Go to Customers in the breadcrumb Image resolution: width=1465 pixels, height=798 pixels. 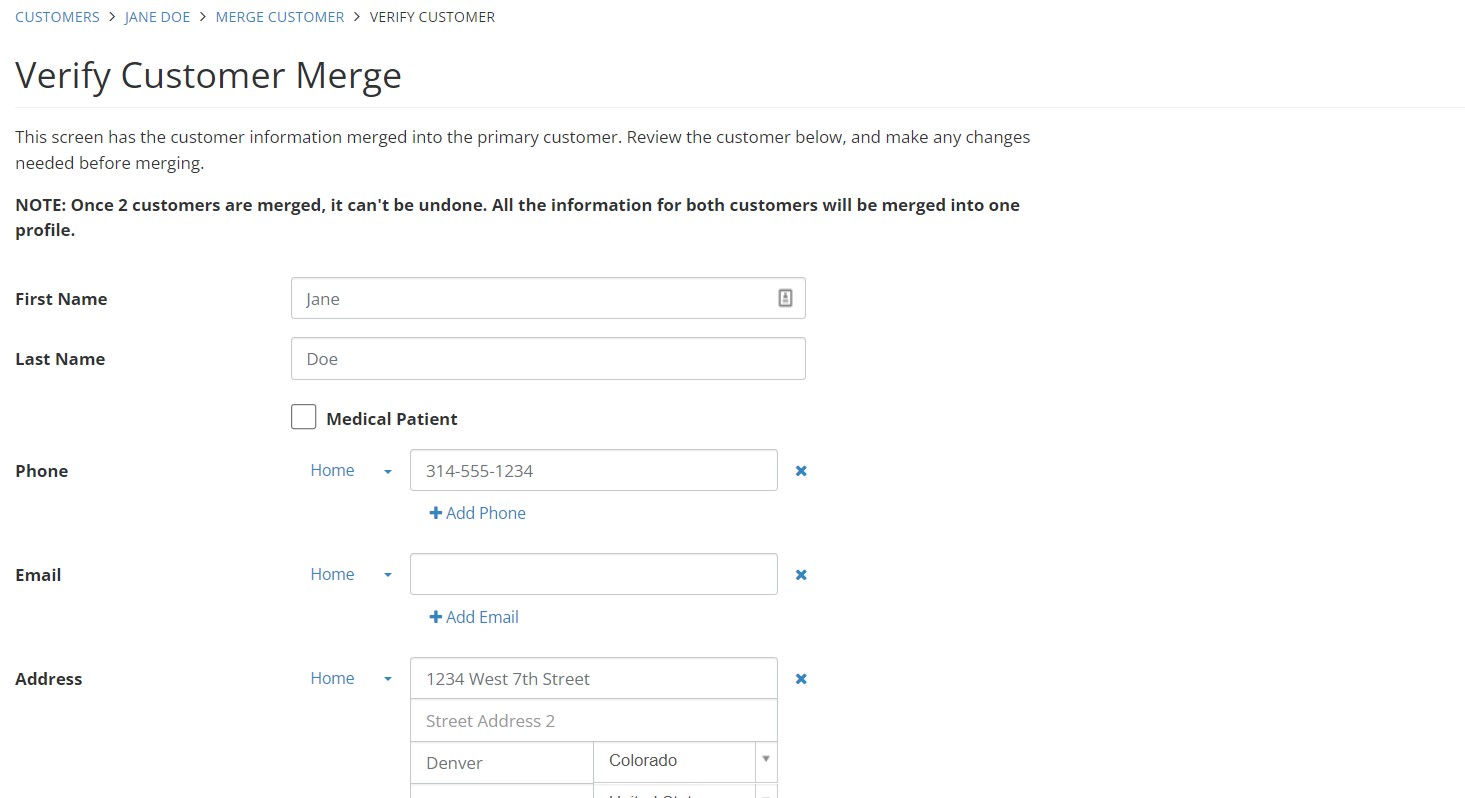[57, 17]
